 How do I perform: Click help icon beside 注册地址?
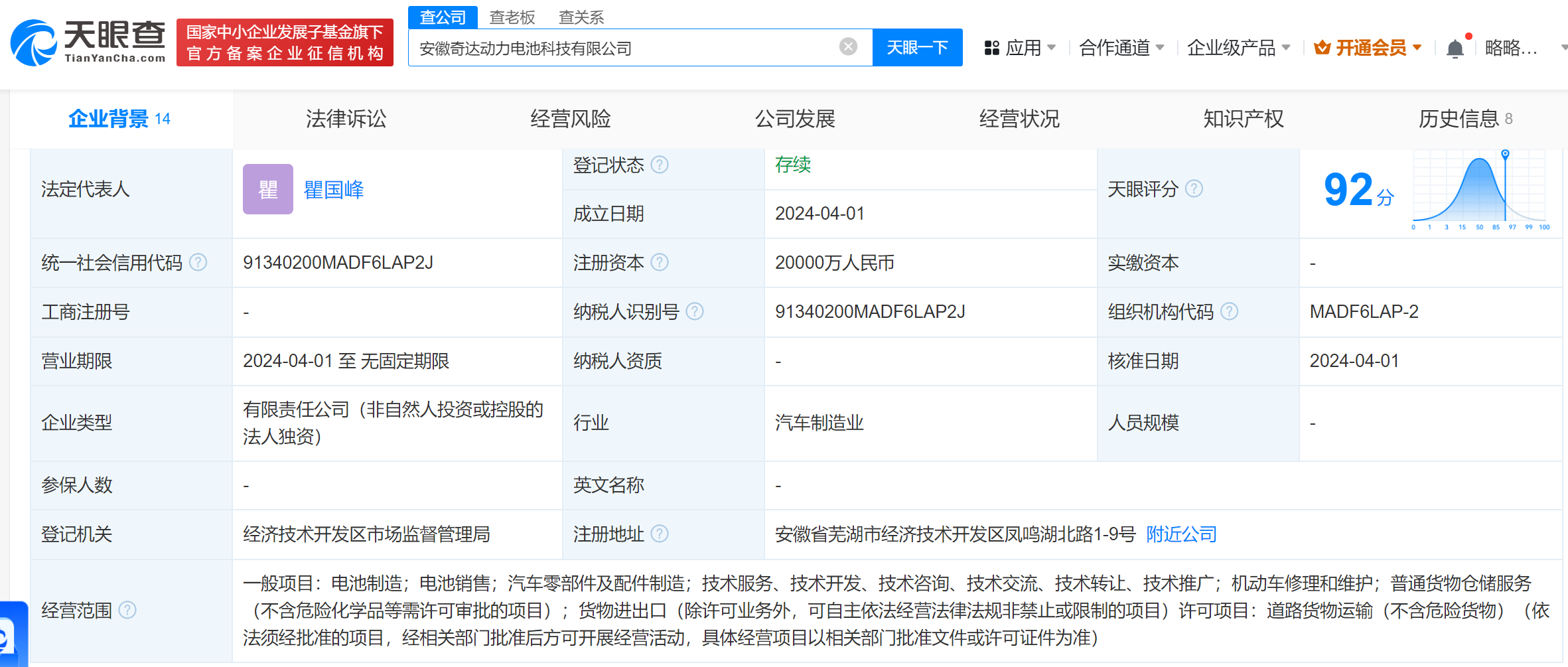pos(660,534)
